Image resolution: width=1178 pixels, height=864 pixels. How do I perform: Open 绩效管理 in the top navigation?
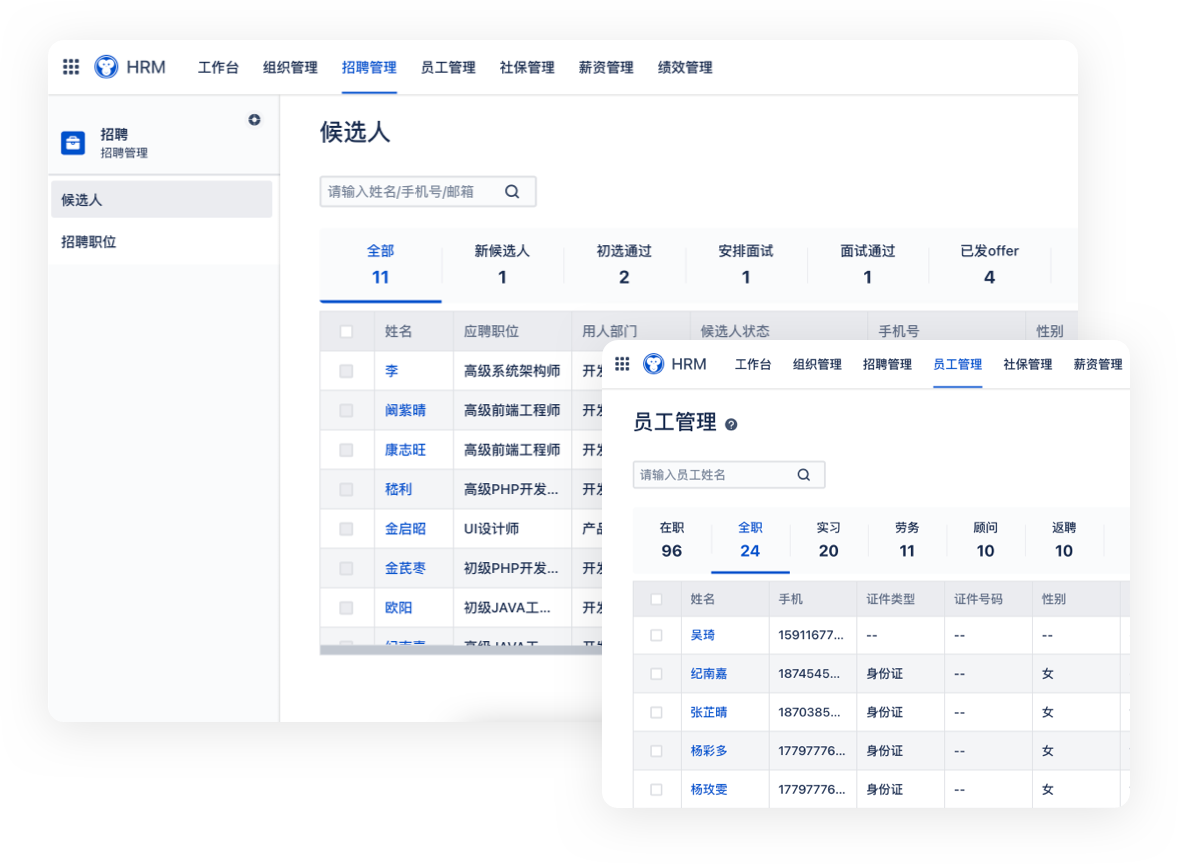[x=685, y=68]
